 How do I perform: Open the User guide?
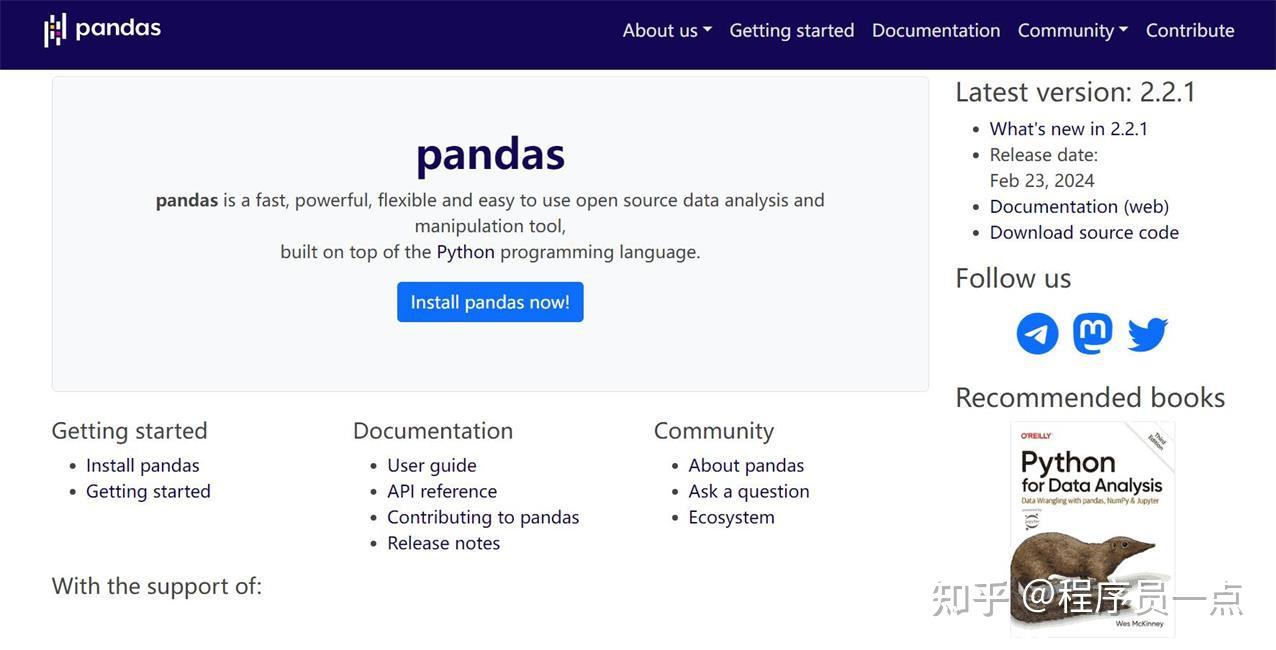pos(432,465)
